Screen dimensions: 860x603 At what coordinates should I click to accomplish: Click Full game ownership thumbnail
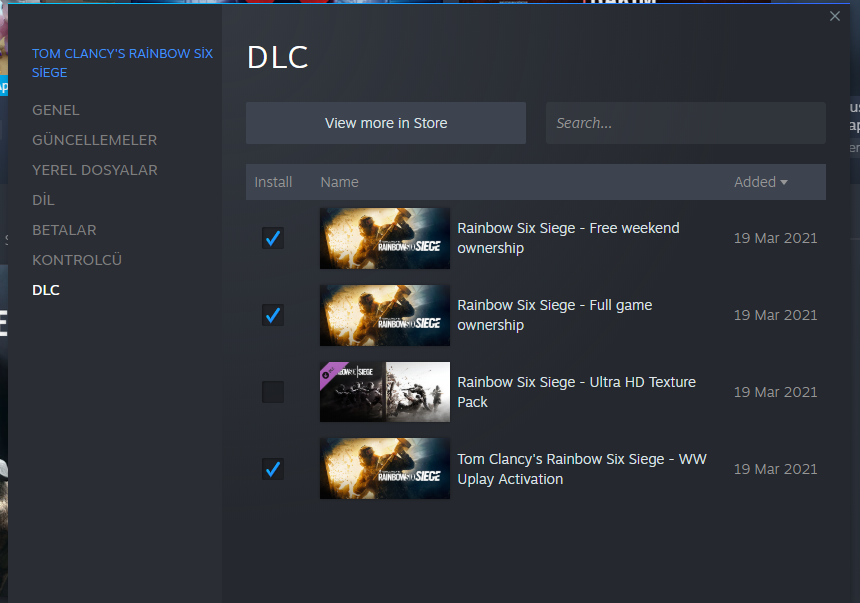click(384, 315)
